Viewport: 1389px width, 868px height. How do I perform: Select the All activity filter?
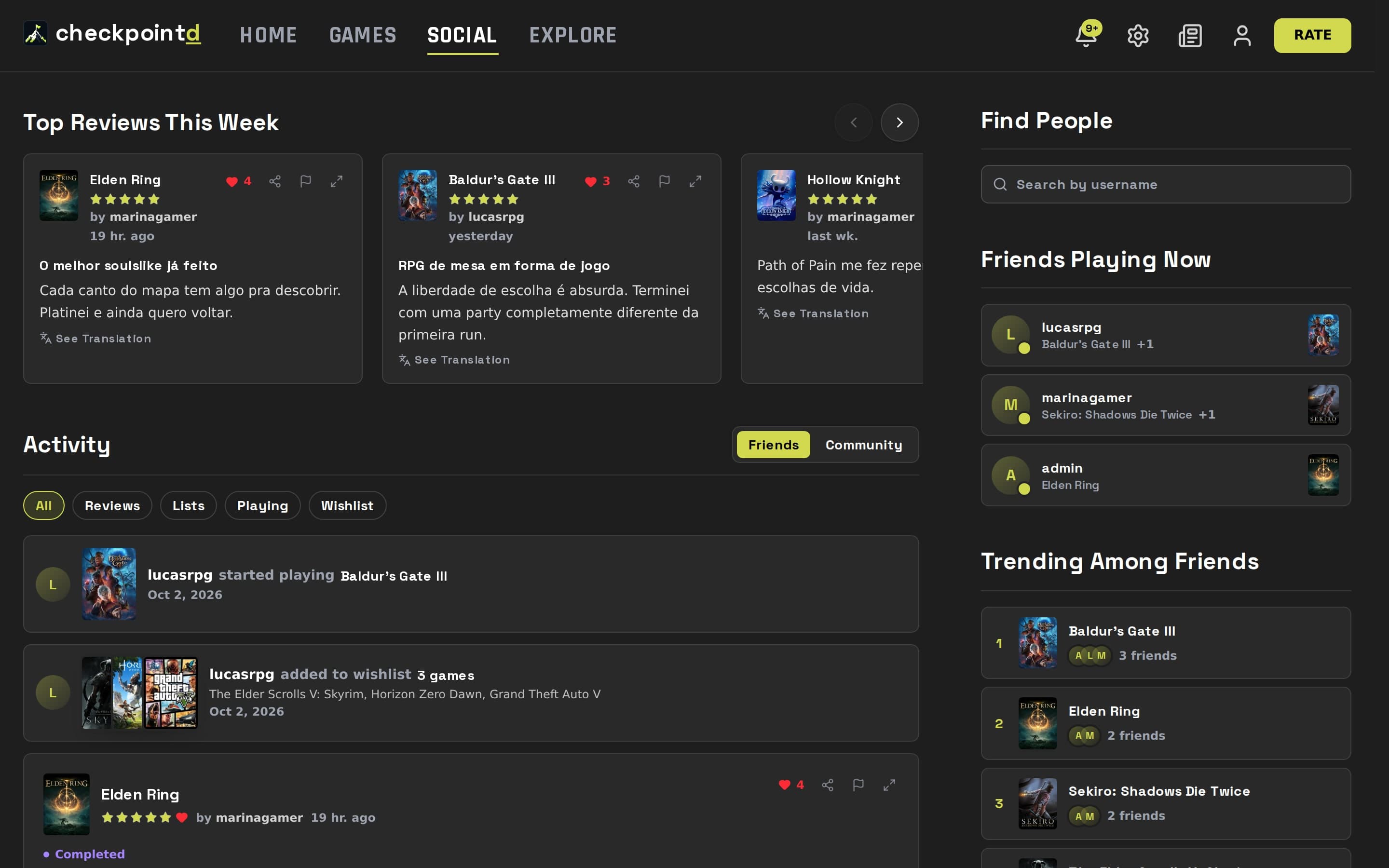(x=43, y=506)
